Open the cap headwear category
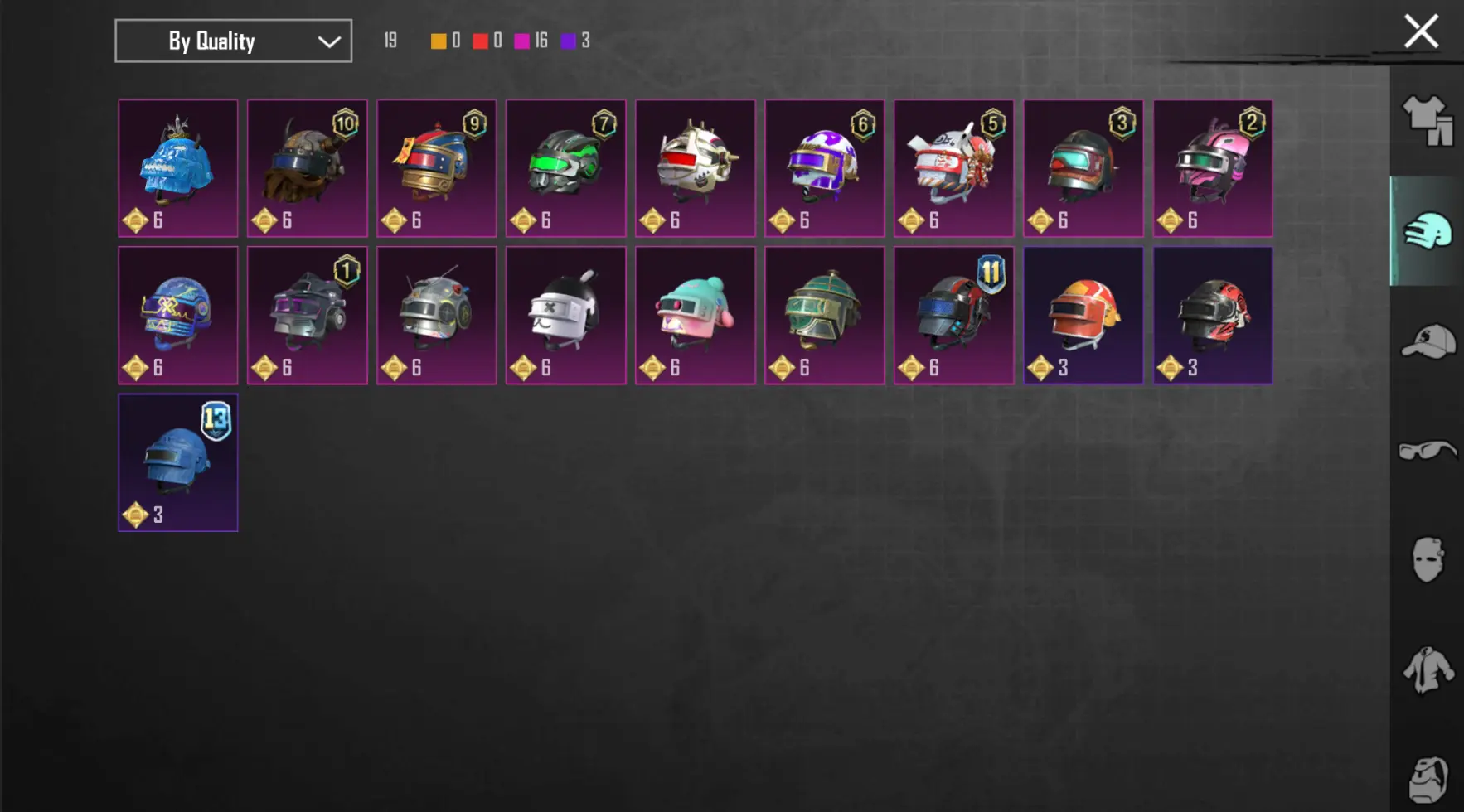Image resolution: width=1464 pixels, height=812 pixels. (1428, 341)
